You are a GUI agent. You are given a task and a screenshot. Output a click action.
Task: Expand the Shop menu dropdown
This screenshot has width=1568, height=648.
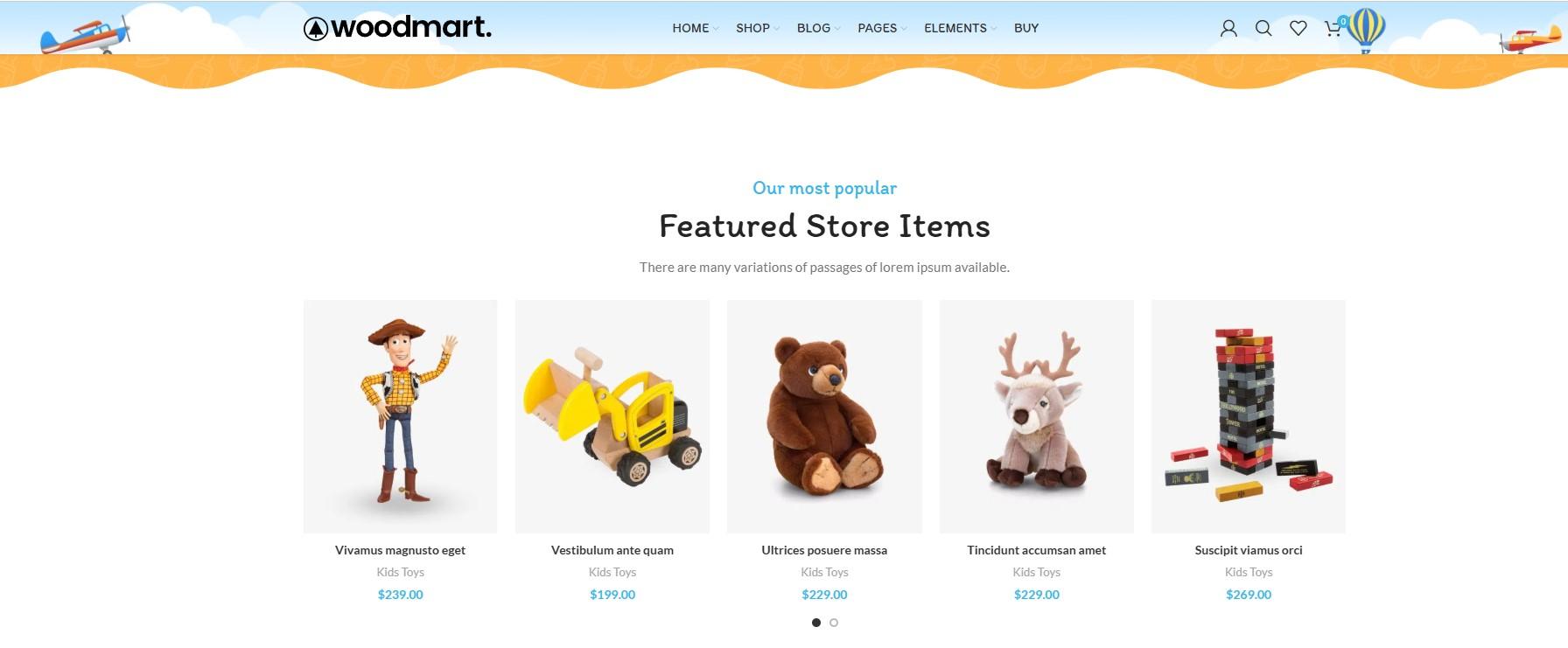(757, 28)
